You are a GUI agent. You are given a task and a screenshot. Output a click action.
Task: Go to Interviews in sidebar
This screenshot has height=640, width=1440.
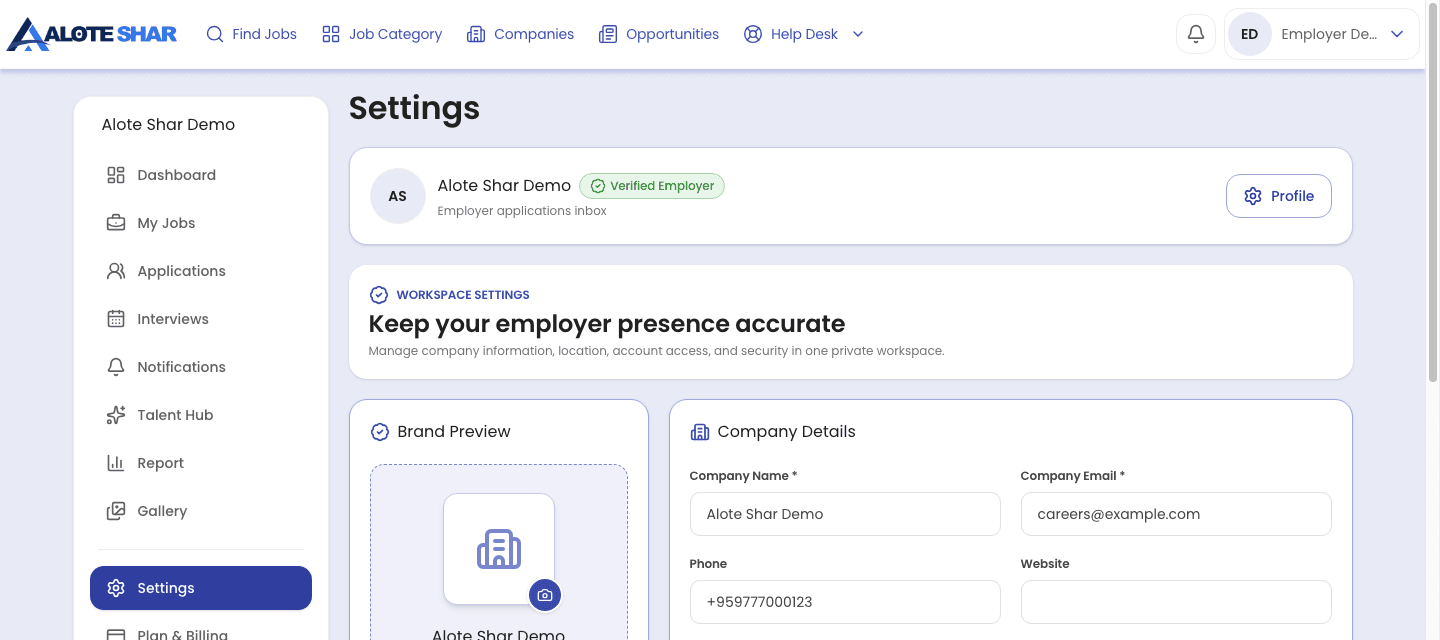pyautogui.click(x=201, y=319)
